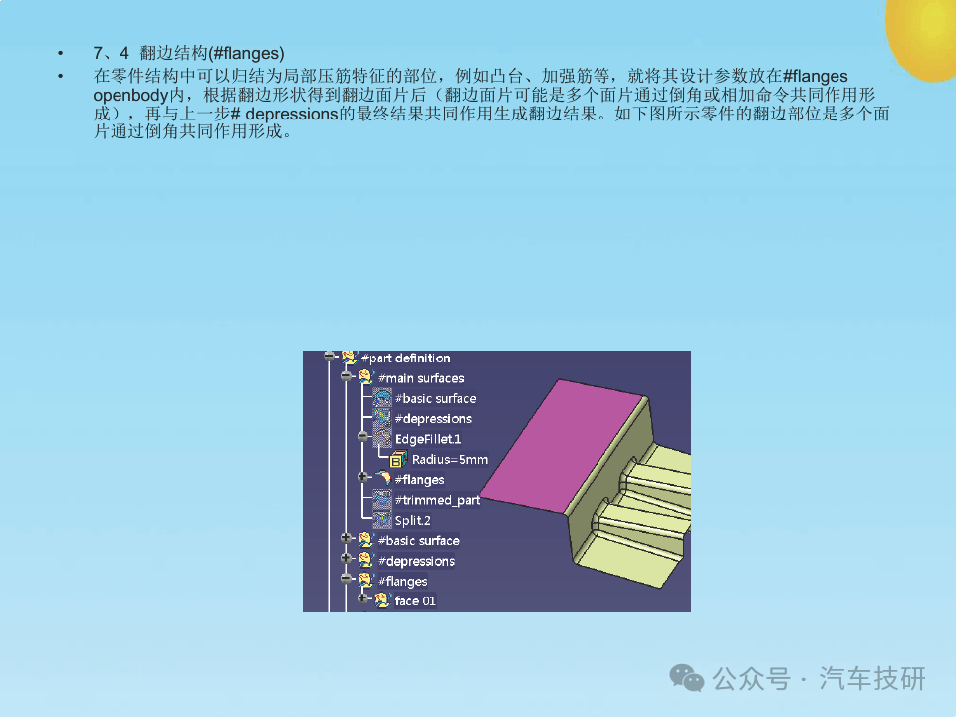The image size is (956, 717).
Task: Click the surface icon beside #trimmed_part
Action: tap(382, 499)
